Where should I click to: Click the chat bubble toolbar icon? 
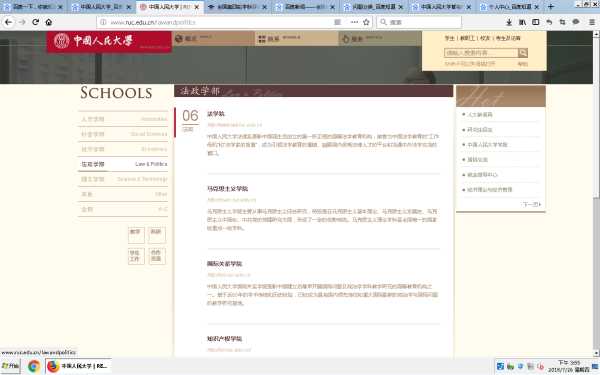pos(576,22)
